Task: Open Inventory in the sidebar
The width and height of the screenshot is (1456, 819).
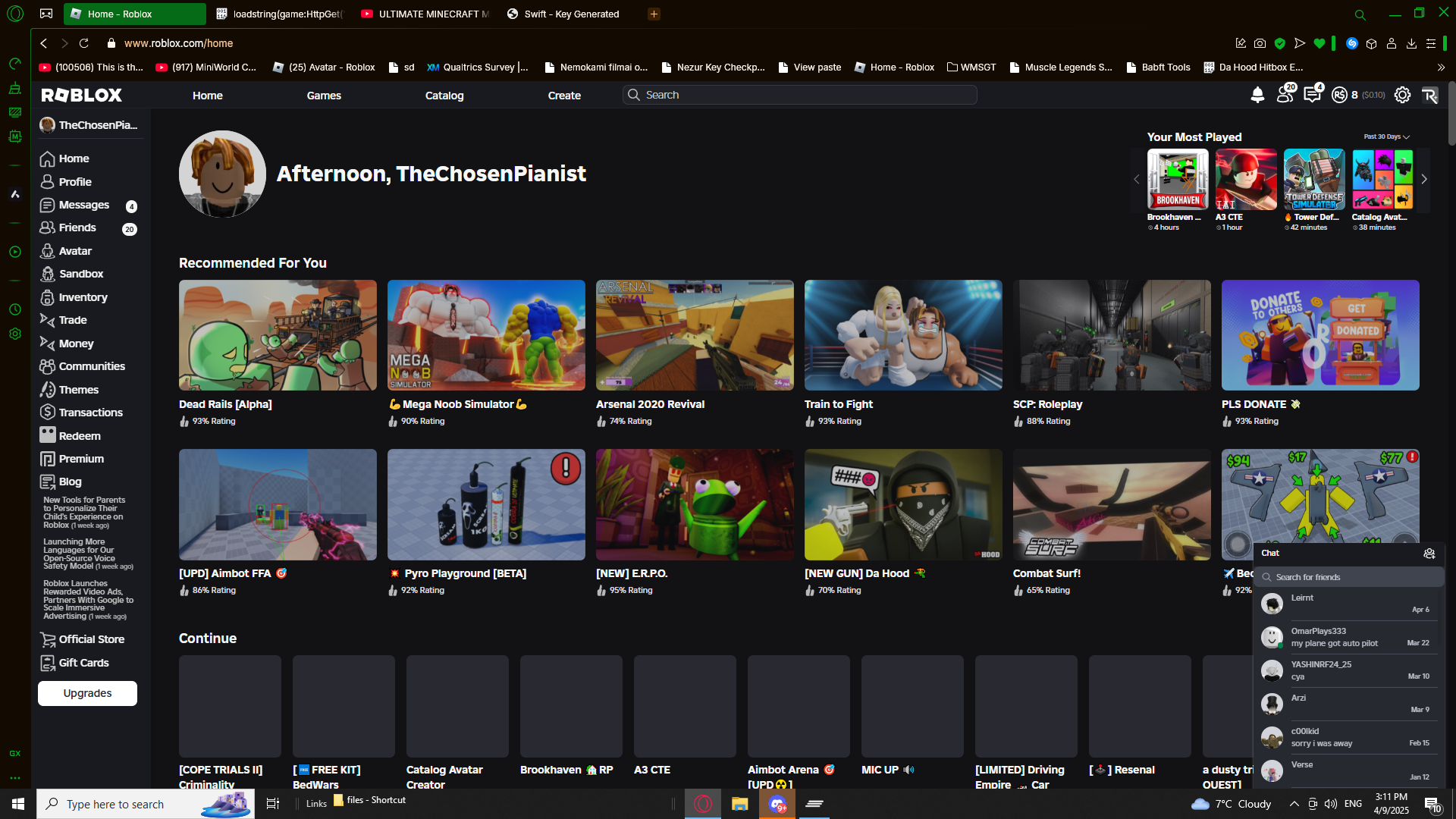Action: tap(83, 297)
